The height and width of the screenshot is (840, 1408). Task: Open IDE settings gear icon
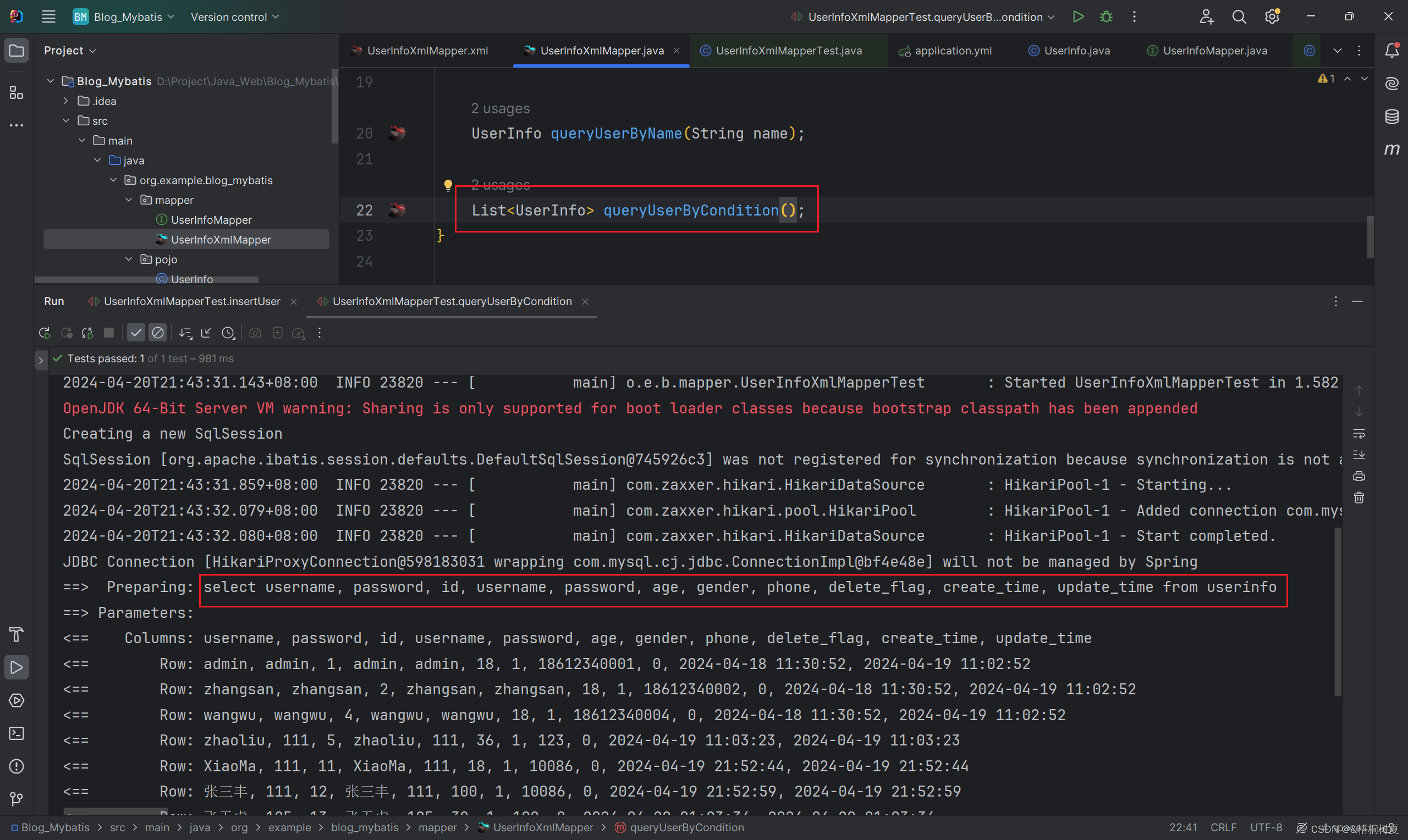pos(1272,17)
